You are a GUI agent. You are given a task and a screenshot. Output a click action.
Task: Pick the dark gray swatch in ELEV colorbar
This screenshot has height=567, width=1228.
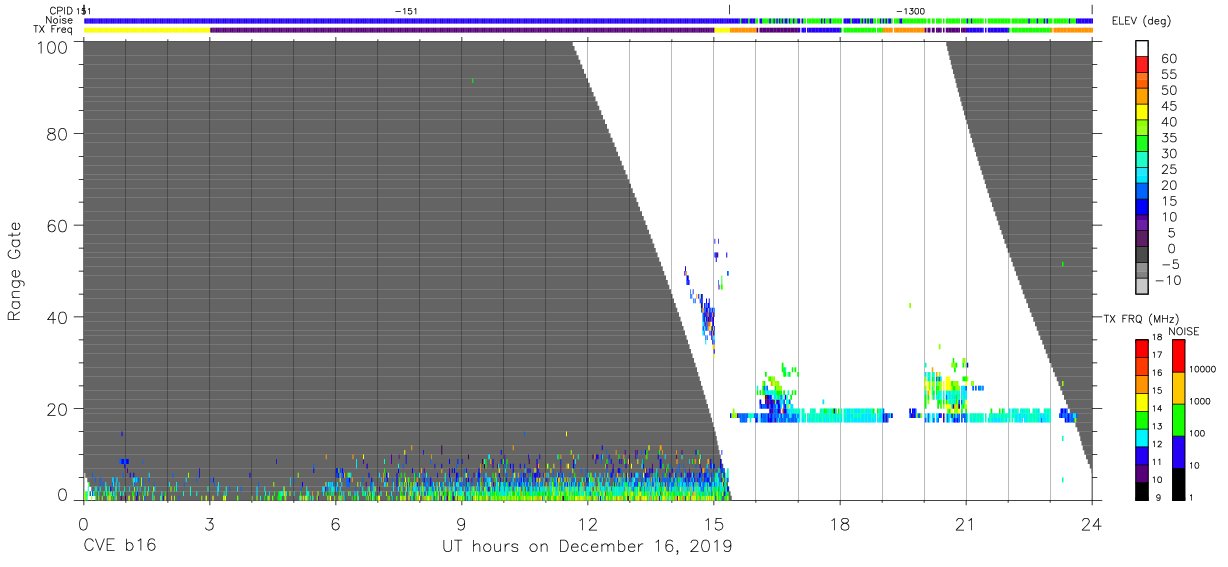click(x=1144, y=256)
